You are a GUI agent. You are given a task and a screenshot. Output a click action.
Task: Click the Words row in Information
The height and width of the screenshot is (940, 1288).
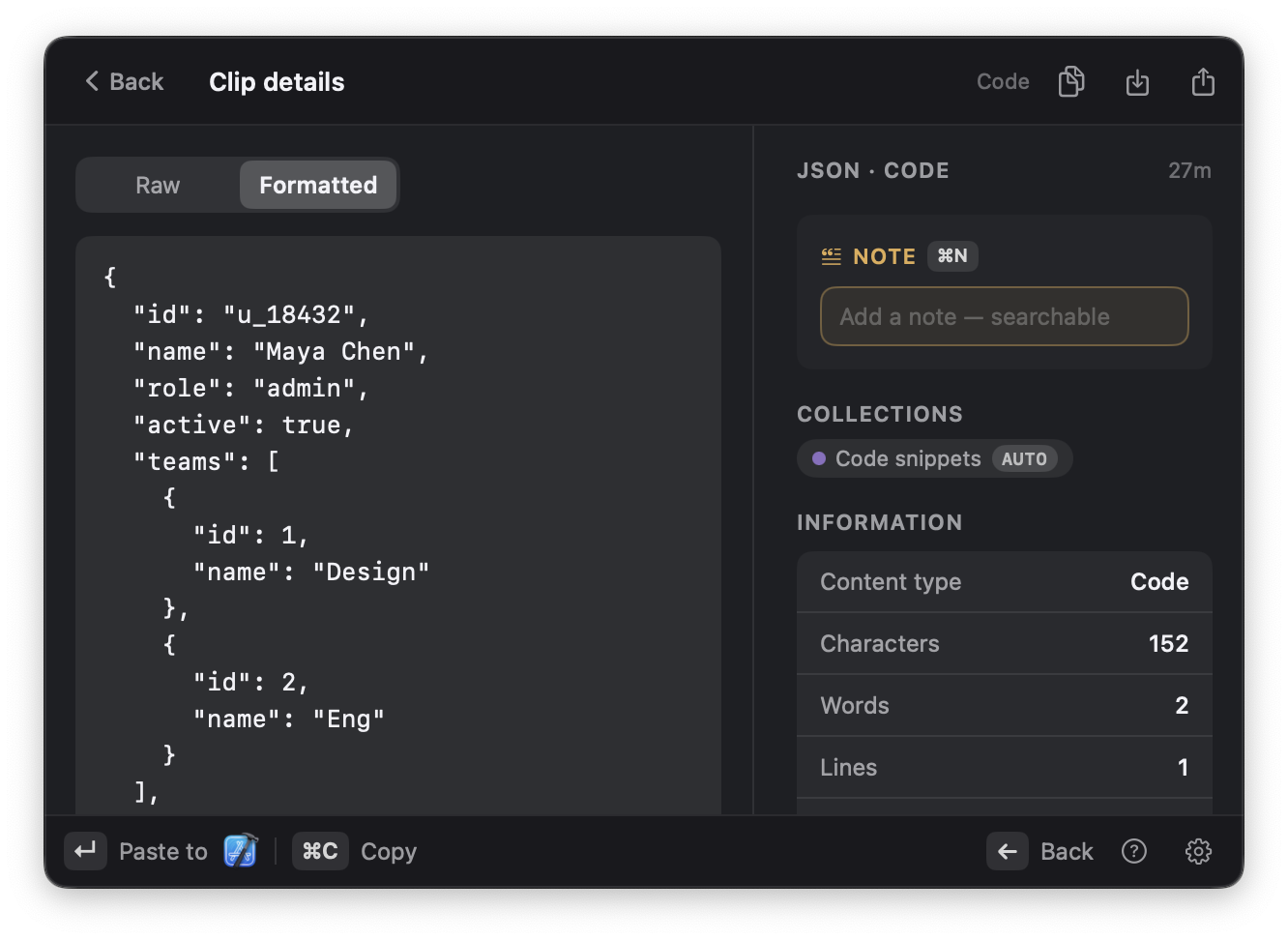(x=1004, y=706)
